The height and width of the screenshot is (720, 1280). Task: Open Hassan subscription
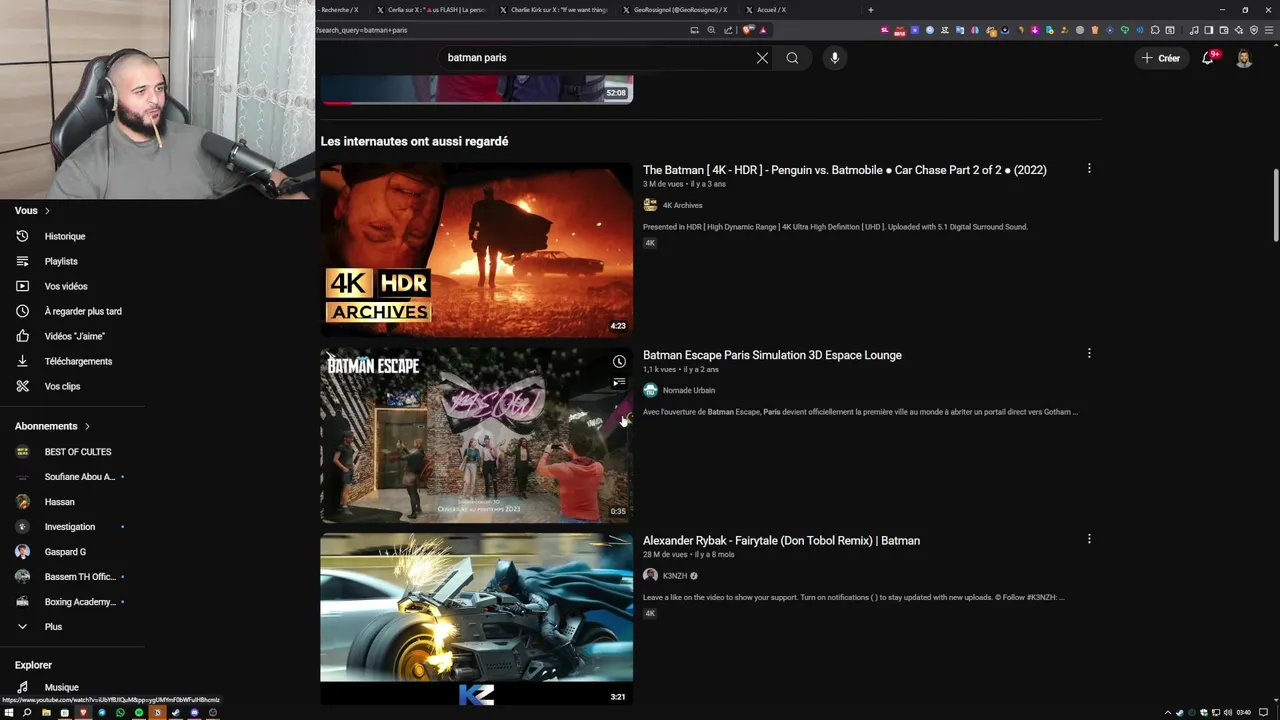pyautogui.click(x=59, y=502)
